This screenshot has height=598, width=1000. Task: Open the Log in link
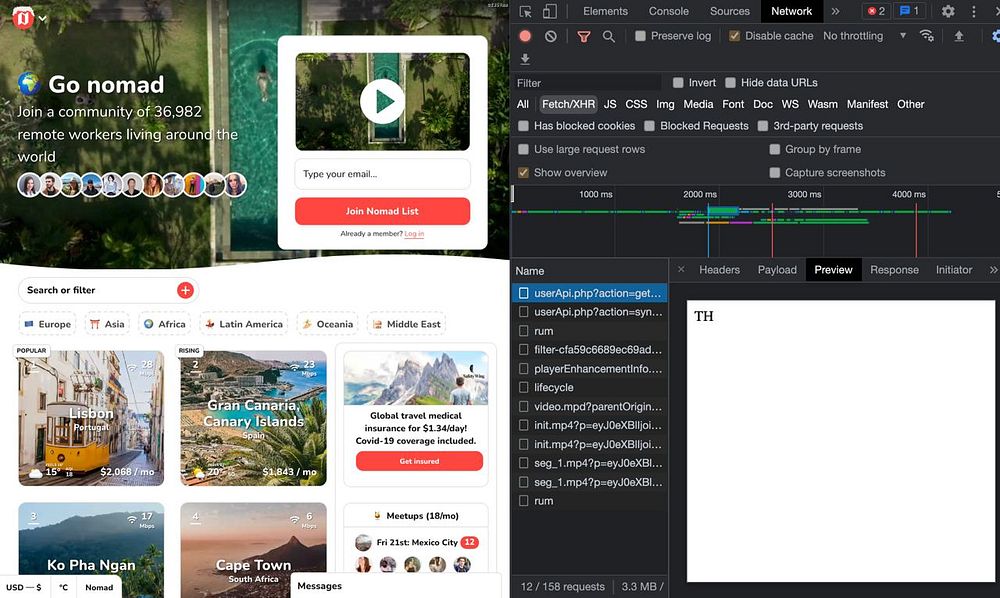(414, 234)
